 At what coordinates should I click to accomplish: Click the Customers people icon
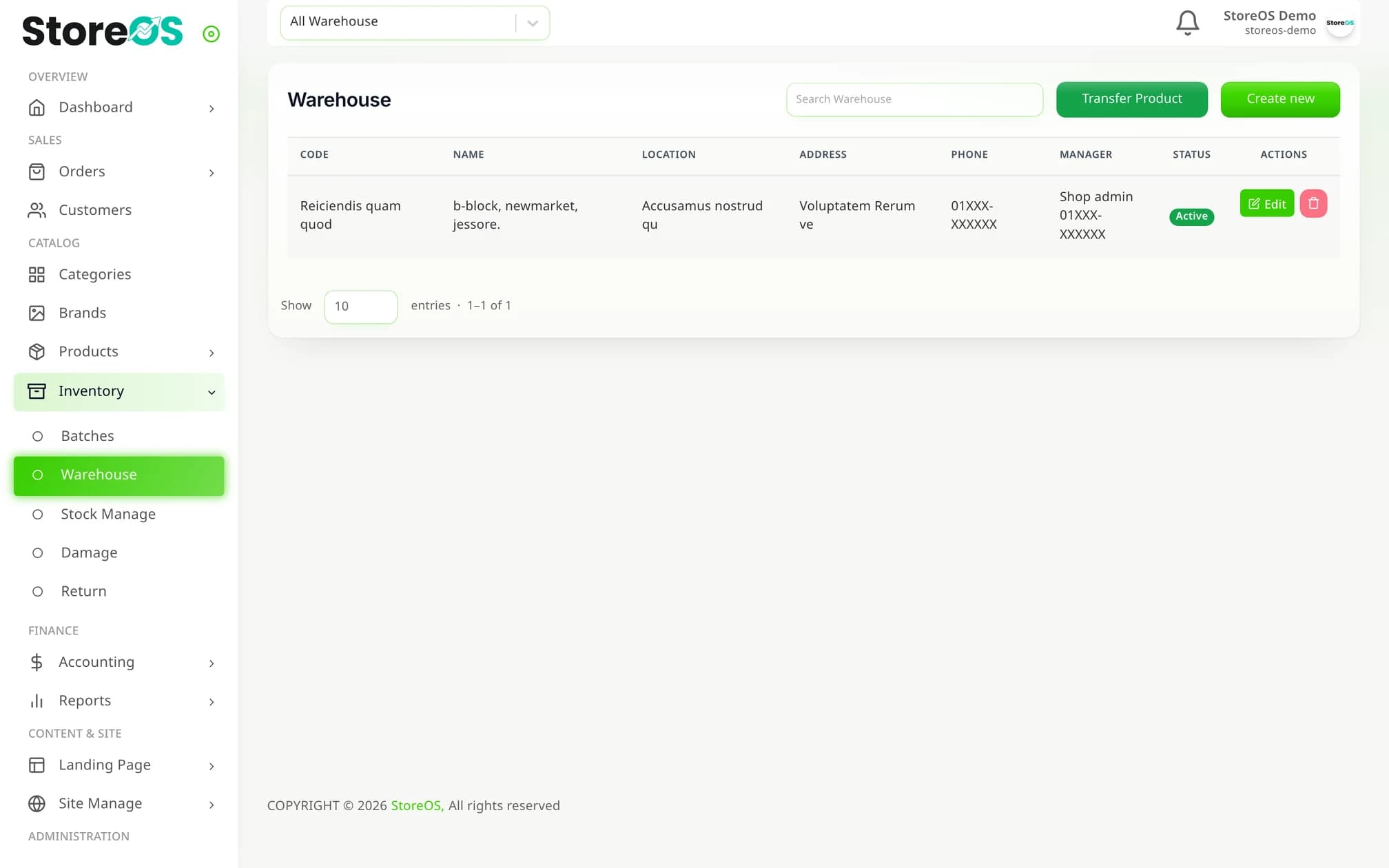click(x=37, y=210)
